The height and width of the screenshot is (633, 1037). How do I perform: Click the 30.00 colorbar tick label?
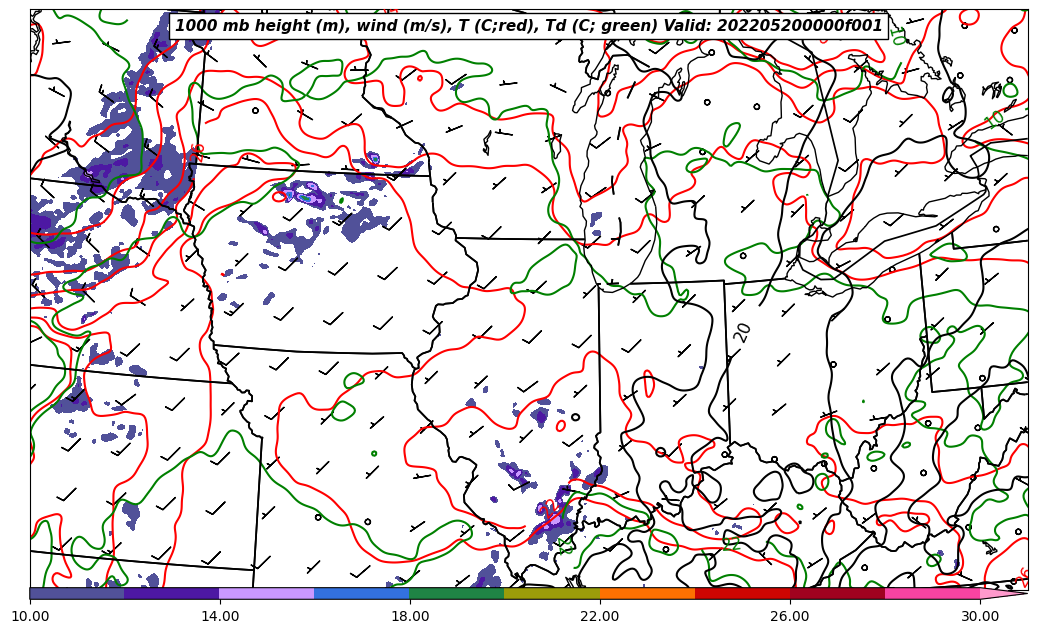pyautogui.click(x=980, y=616)
